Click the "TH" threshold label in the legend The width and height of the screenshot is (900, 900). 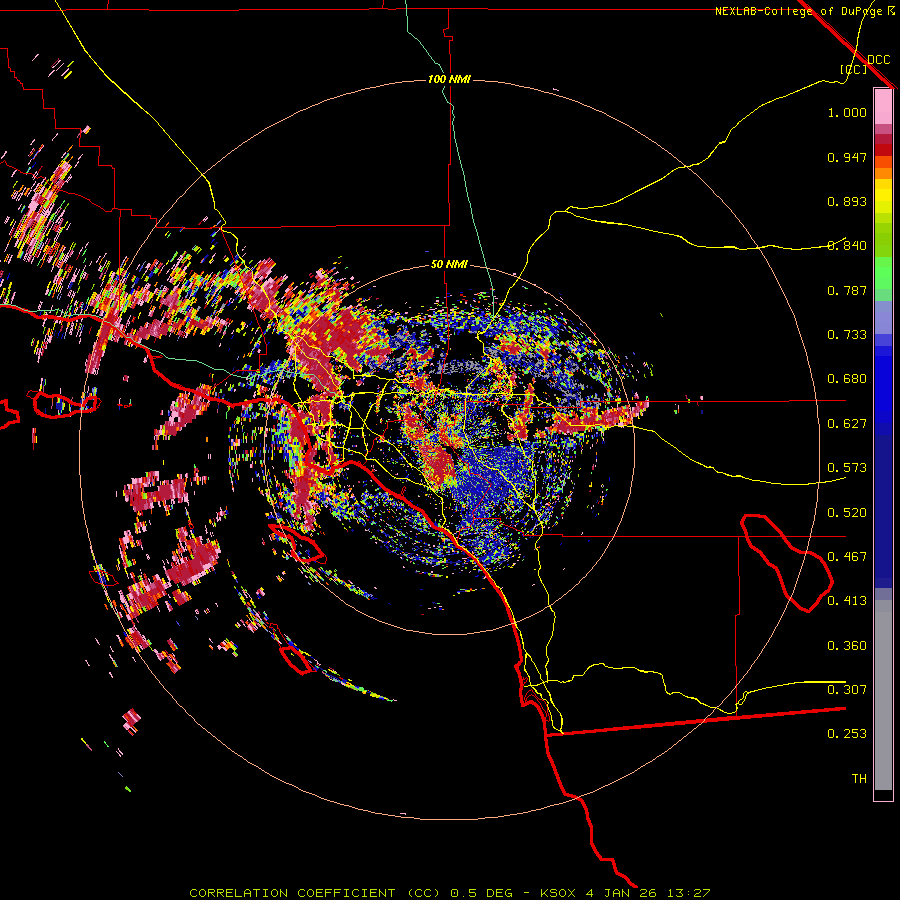tap(859, 778)
